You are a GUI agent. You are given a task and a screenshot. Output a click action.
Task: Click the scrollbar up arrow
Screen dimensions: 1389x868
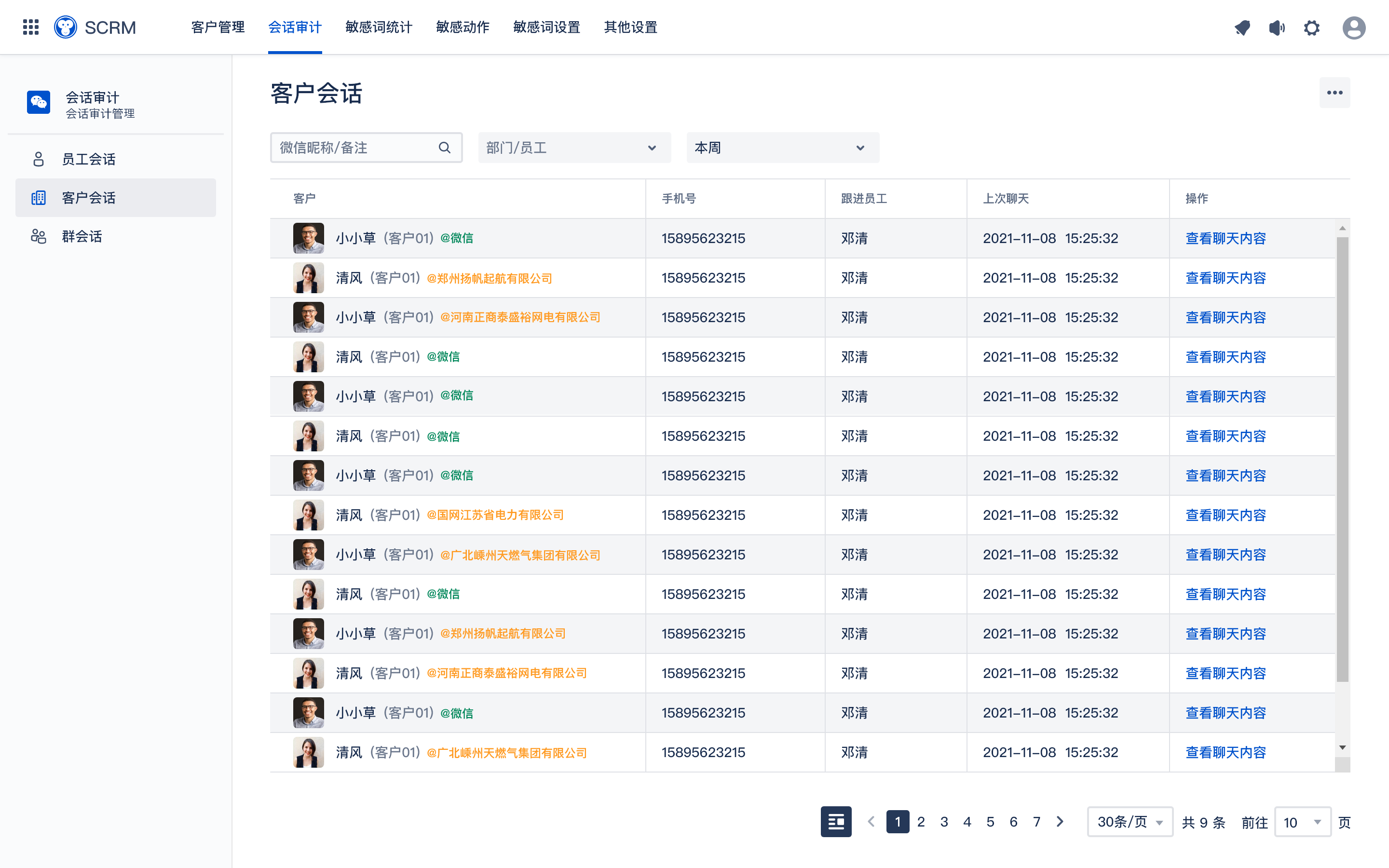(1342, 228)
